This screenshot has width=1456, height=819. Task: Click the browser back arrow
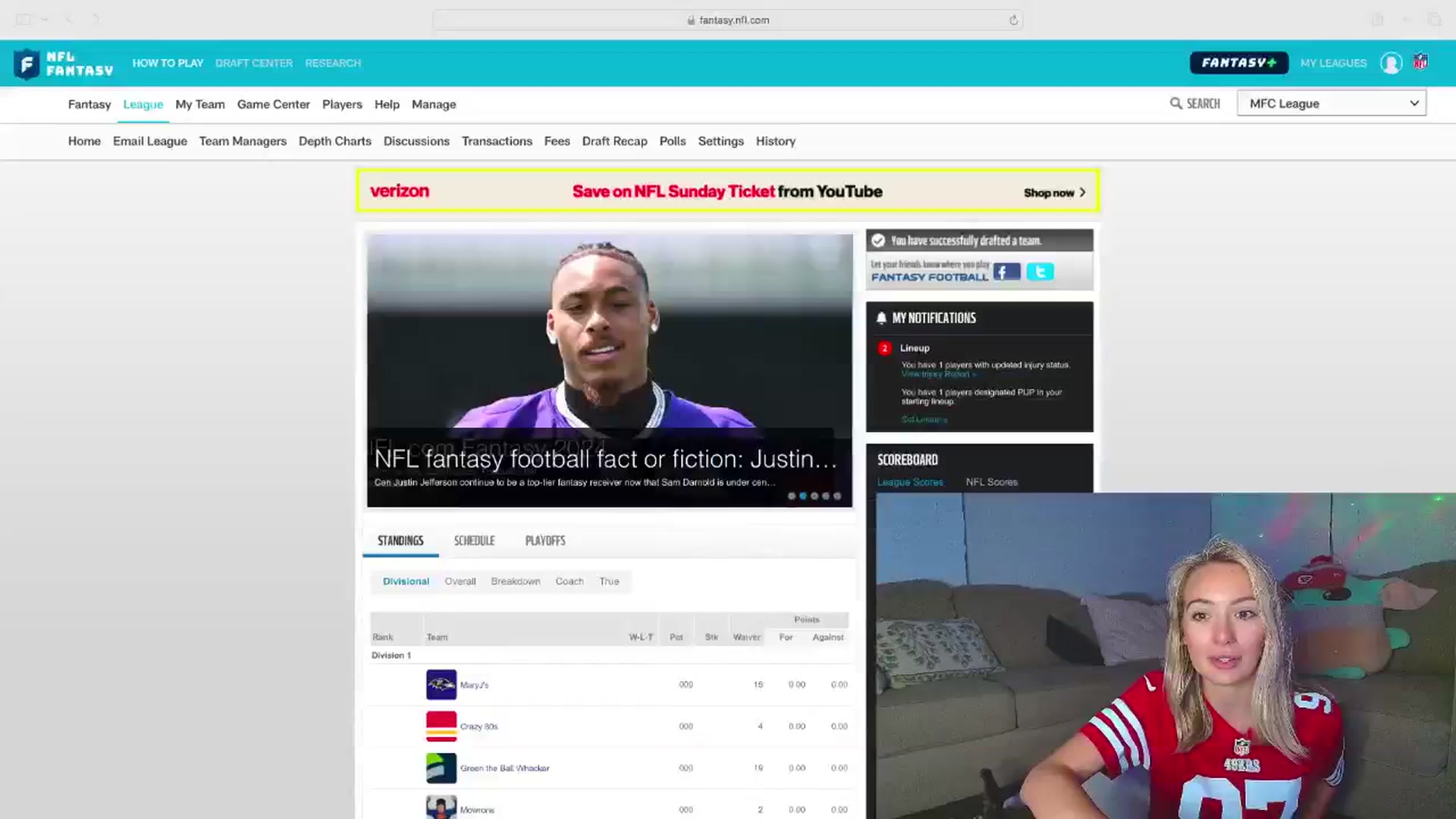click(68, 20)
